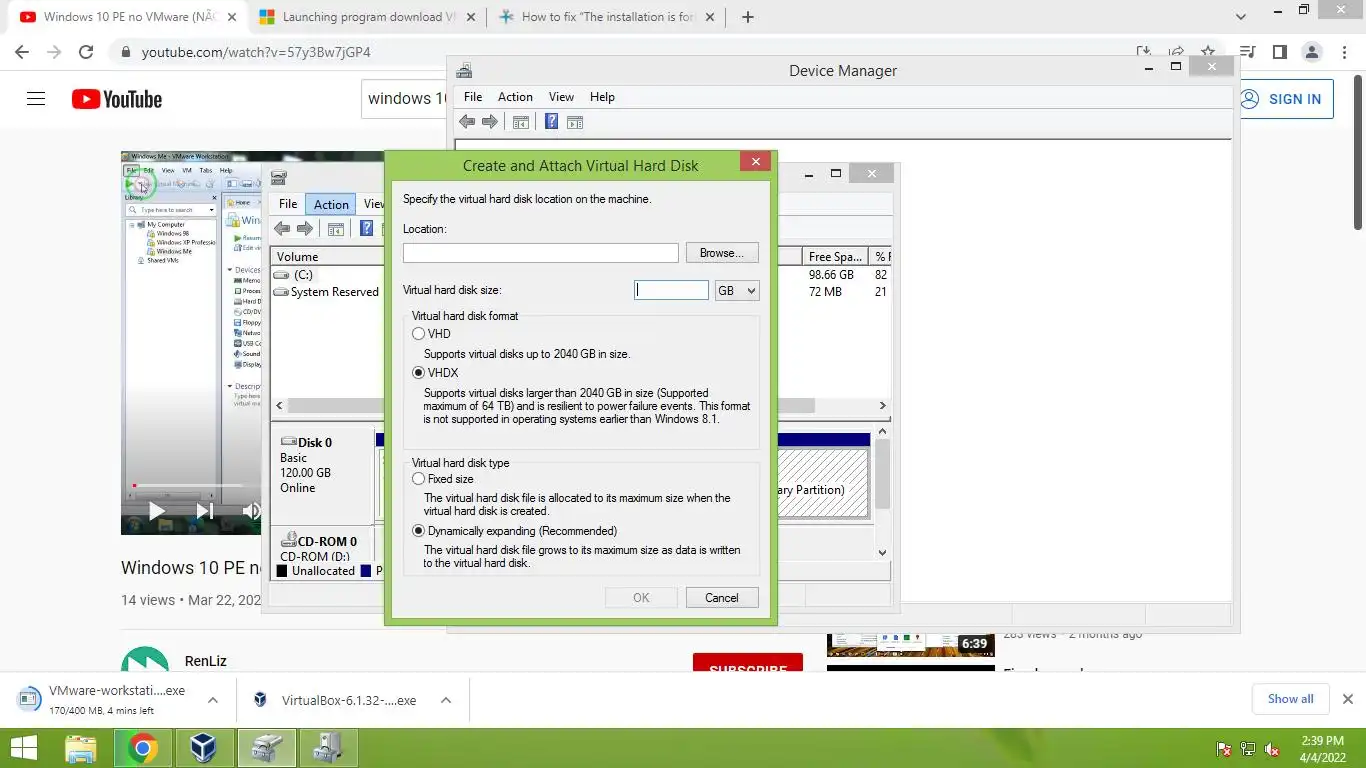Open a new Chrome tab
This screenshot has width=1366, height=768.
pos(747,17)
